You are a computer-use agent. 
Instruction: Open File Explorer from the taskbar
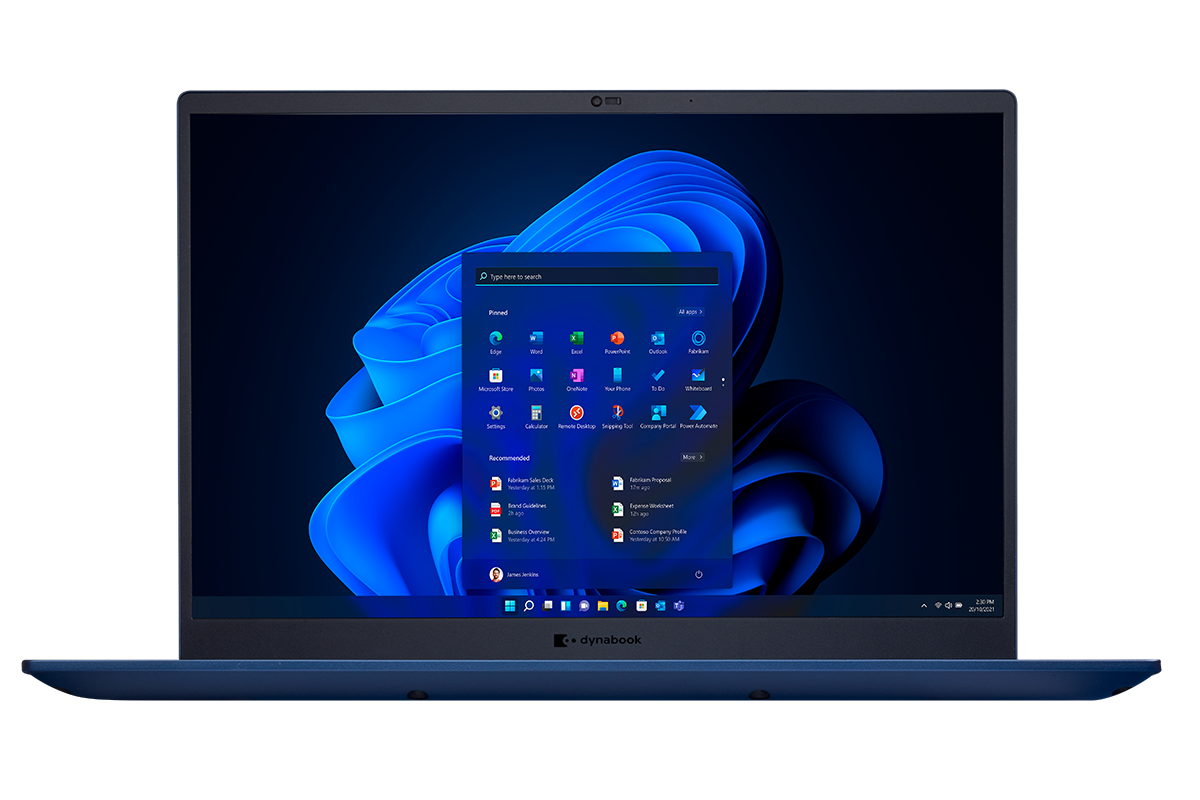[603, 606]
